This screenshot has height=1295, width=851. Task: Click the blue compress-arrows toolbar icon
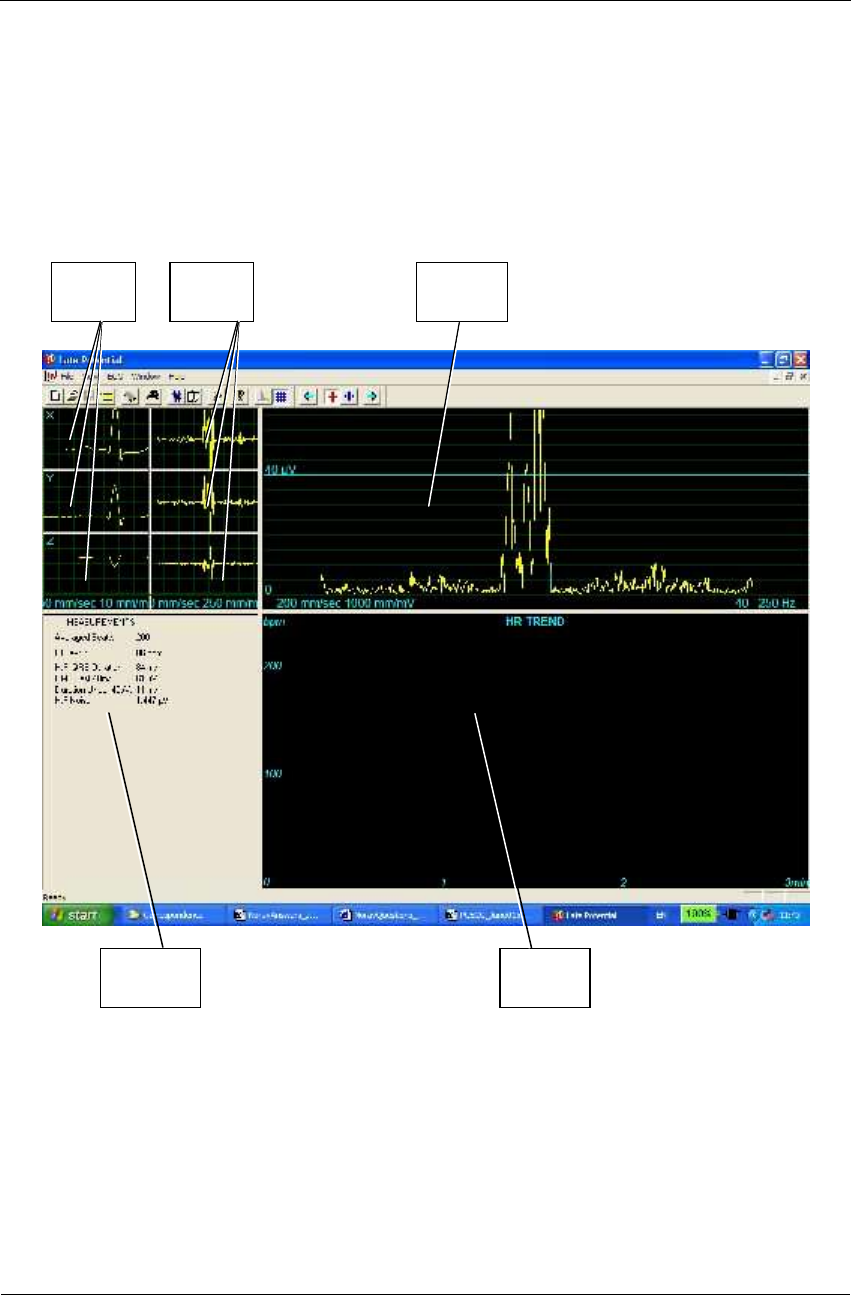point(350,396)
